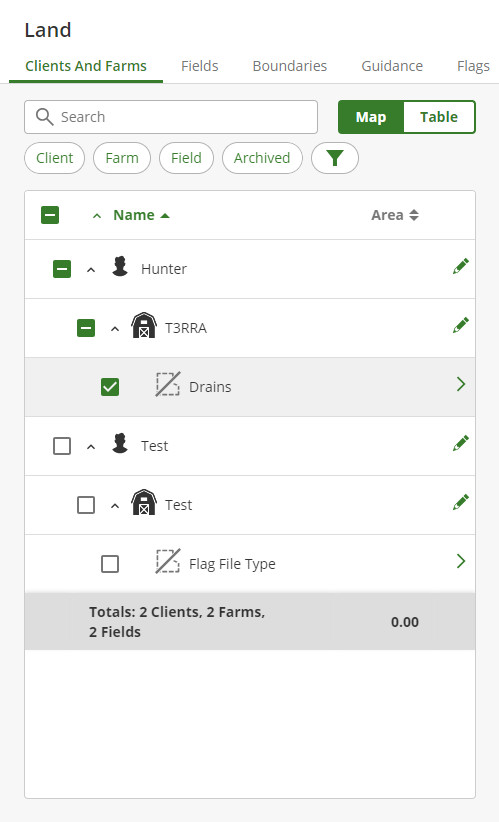Check the Flag File Type checkbox
This screenshot has width=499, height=822.
(110, 564)
